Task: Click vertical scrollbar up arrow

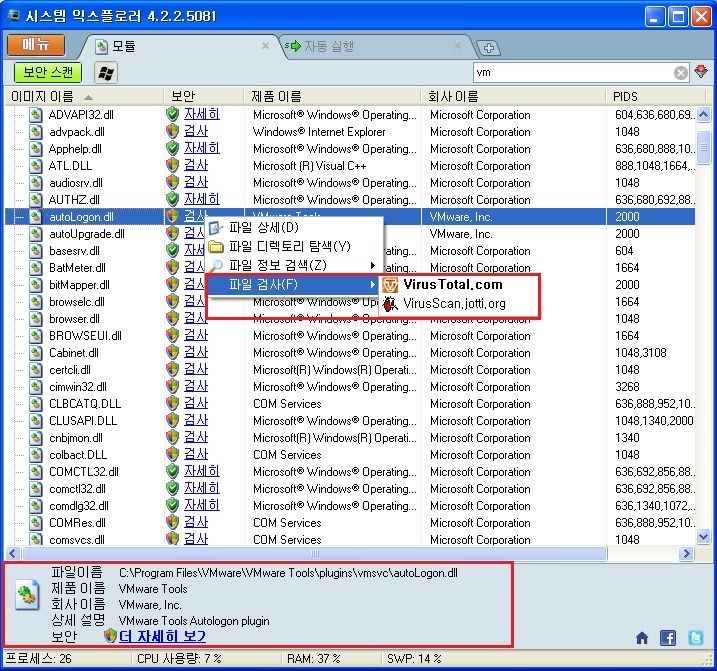Action: 704,114
